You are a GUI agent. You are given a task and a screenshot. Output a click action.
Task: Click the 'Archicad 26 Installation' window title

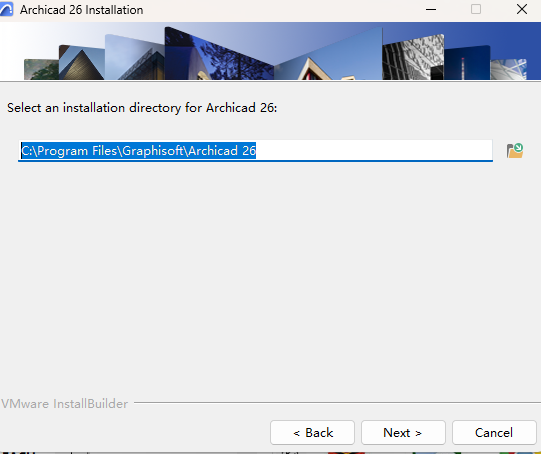point(81,10)
